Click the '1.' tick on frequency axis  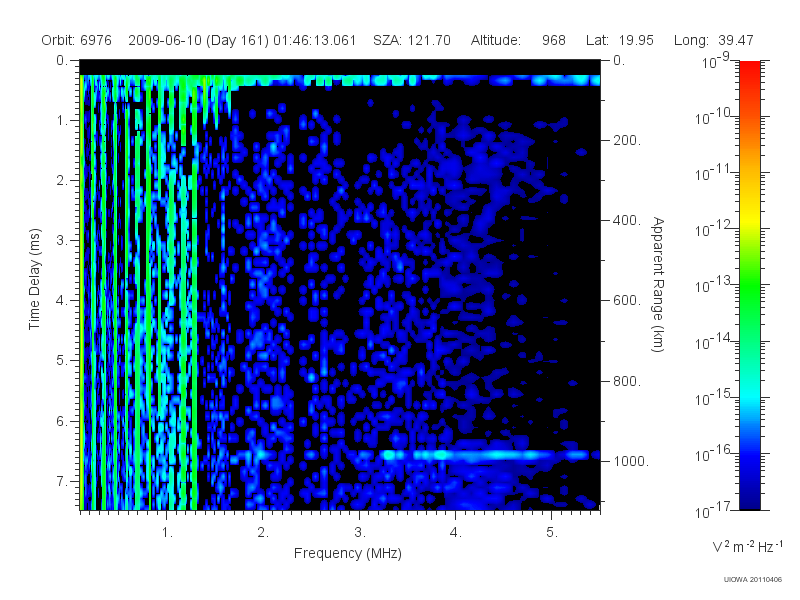[x=167, y=532]
